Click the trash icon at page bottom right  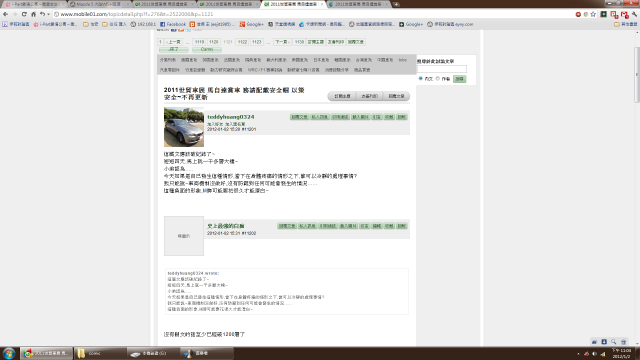[623, 342]
